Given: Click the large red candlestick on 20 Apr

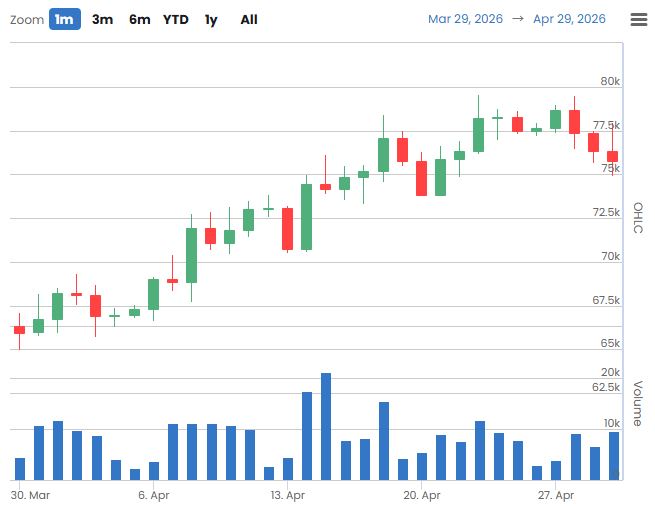Looking at the screenshot, I should 422,178.
